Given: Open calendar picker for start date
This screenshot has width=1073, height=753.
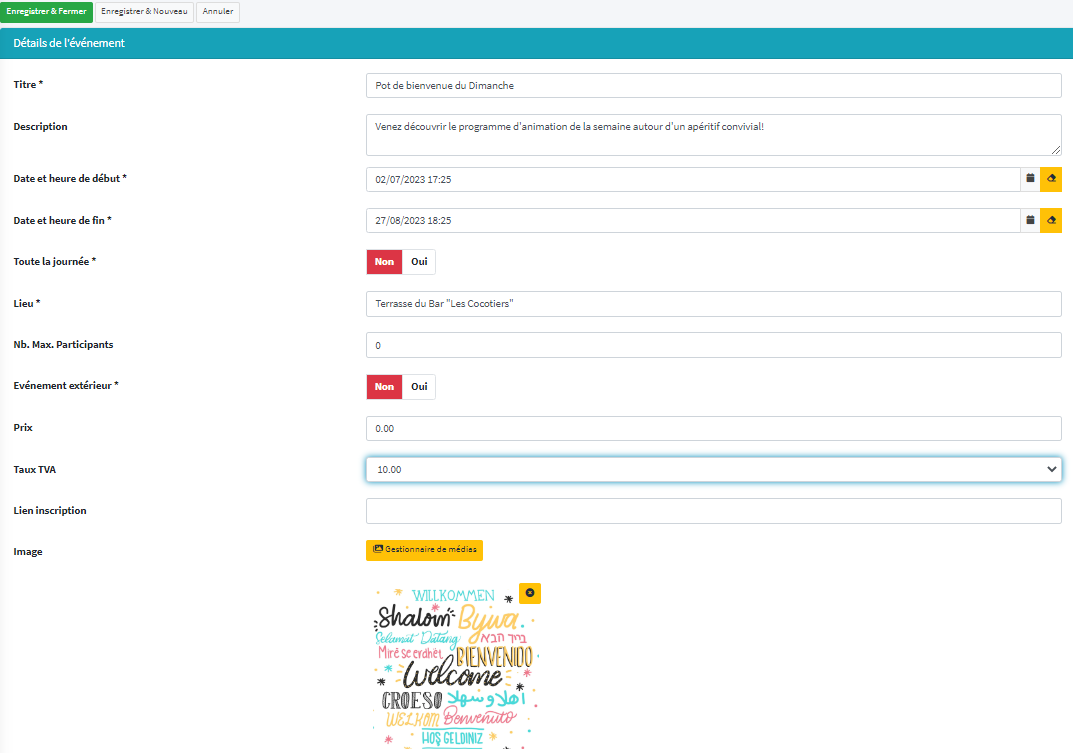Looking at the screenshot, I should 1030,179.
